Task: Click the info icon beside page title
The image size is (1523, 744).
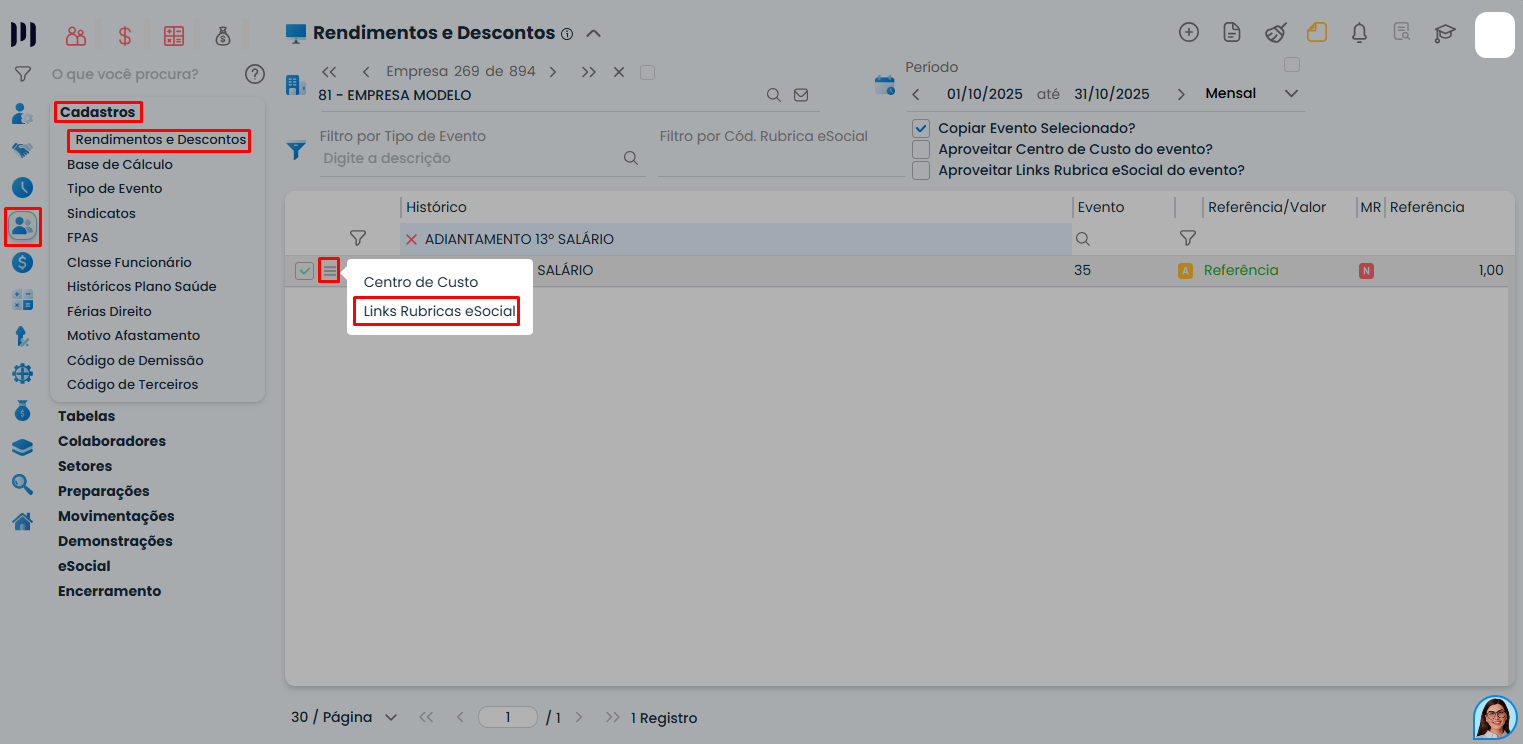Action: tap(567, 34)
